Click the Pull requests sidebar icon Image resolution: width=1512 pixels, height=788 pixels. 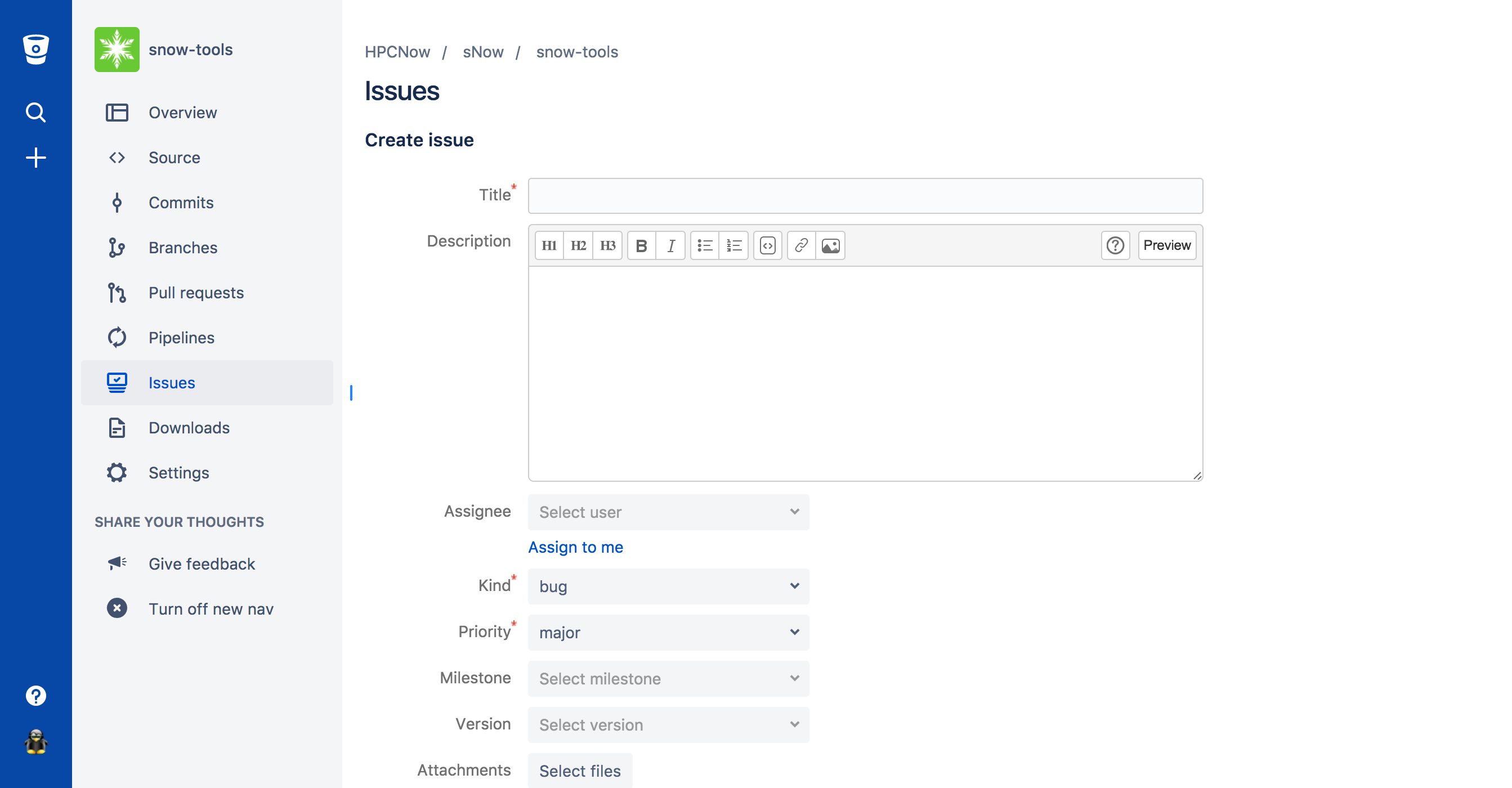pos(117,293)
